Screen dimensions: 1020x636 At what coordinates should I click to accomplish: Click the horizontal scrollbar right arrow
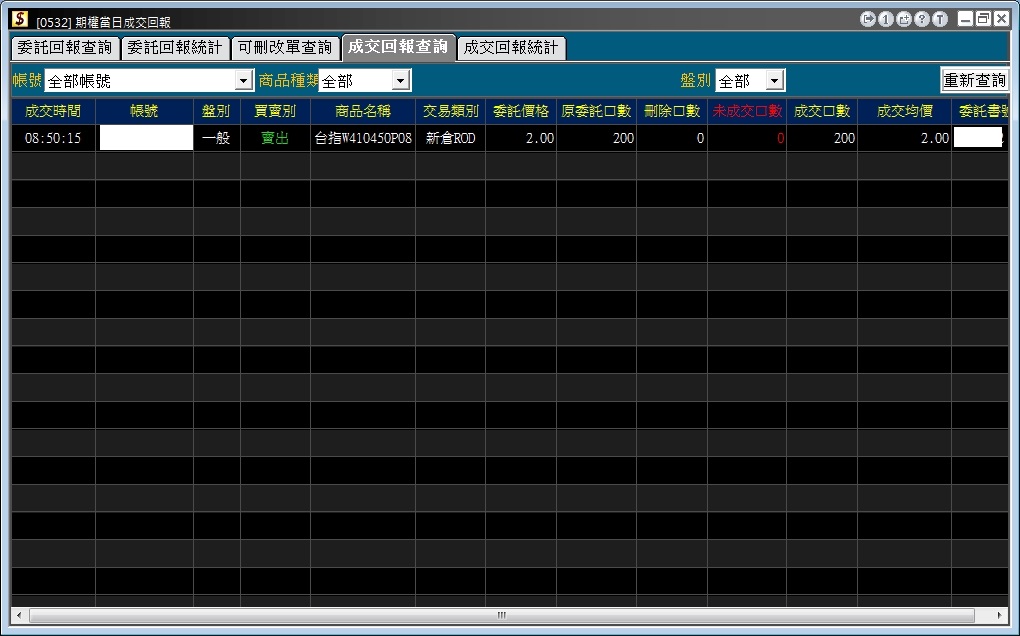click(x=1000, y=615)
